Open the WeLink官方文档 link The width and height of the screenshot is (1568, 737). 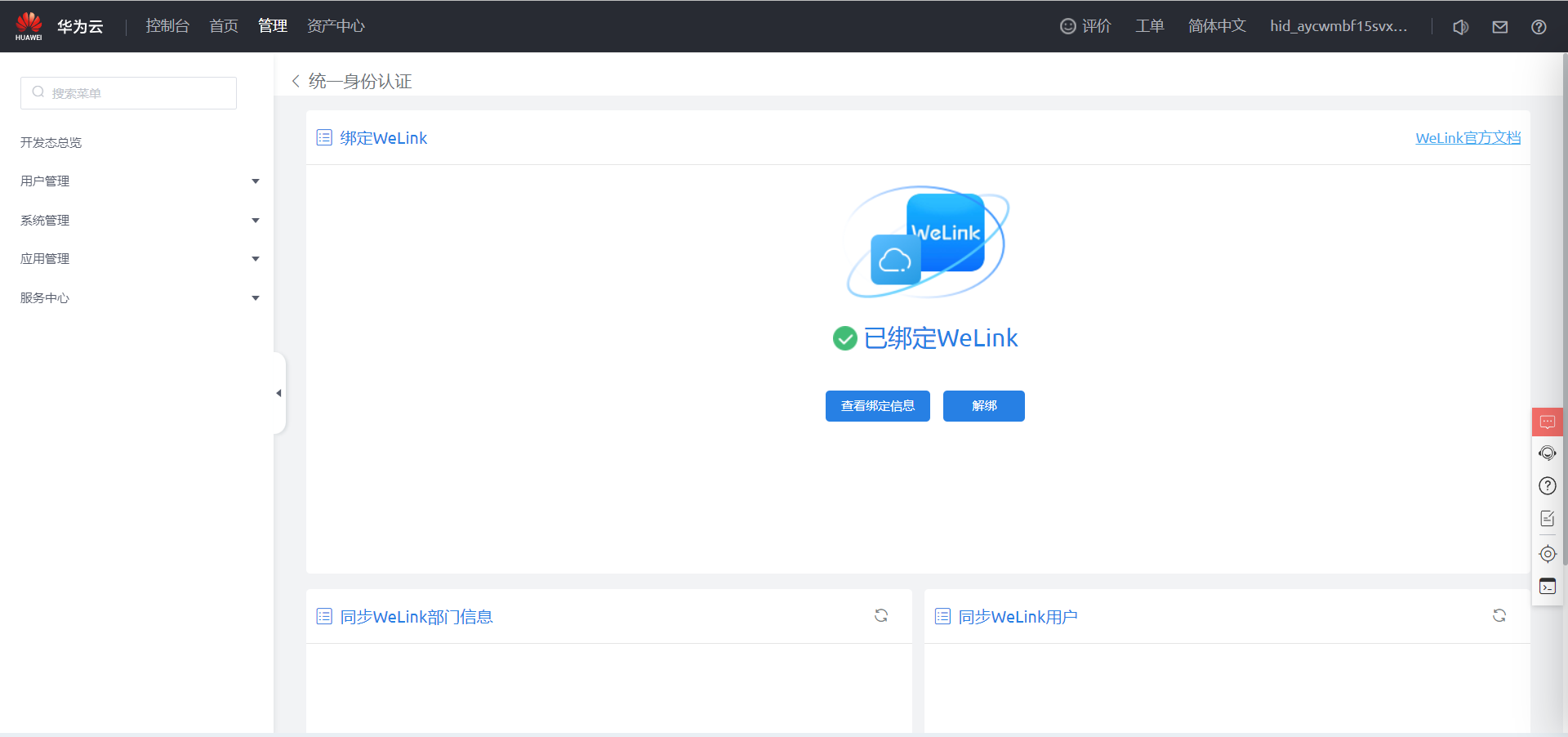(1468, 137)
